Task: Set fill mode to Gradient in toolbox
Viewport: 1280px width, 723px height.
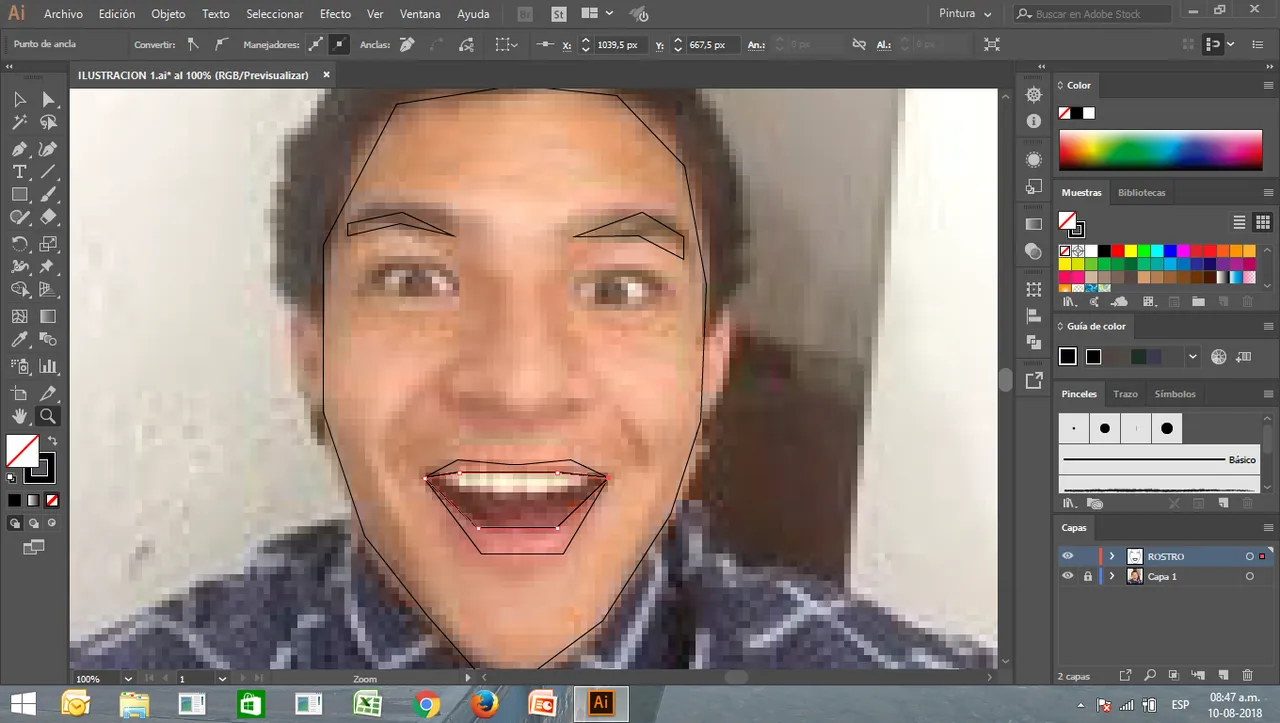Action: point(33,499)
